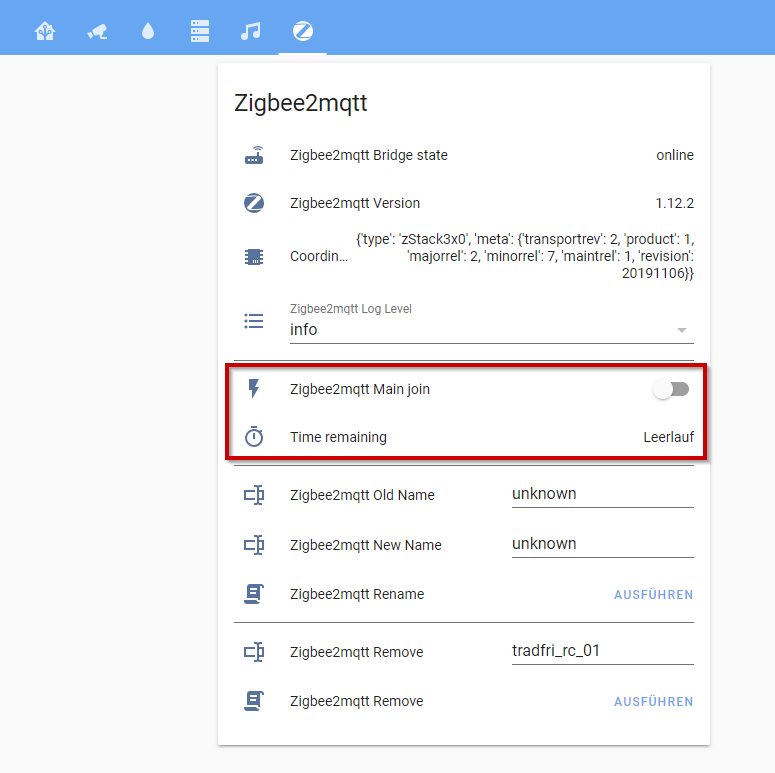Click the Bridge state router icon

pos(254,155)
